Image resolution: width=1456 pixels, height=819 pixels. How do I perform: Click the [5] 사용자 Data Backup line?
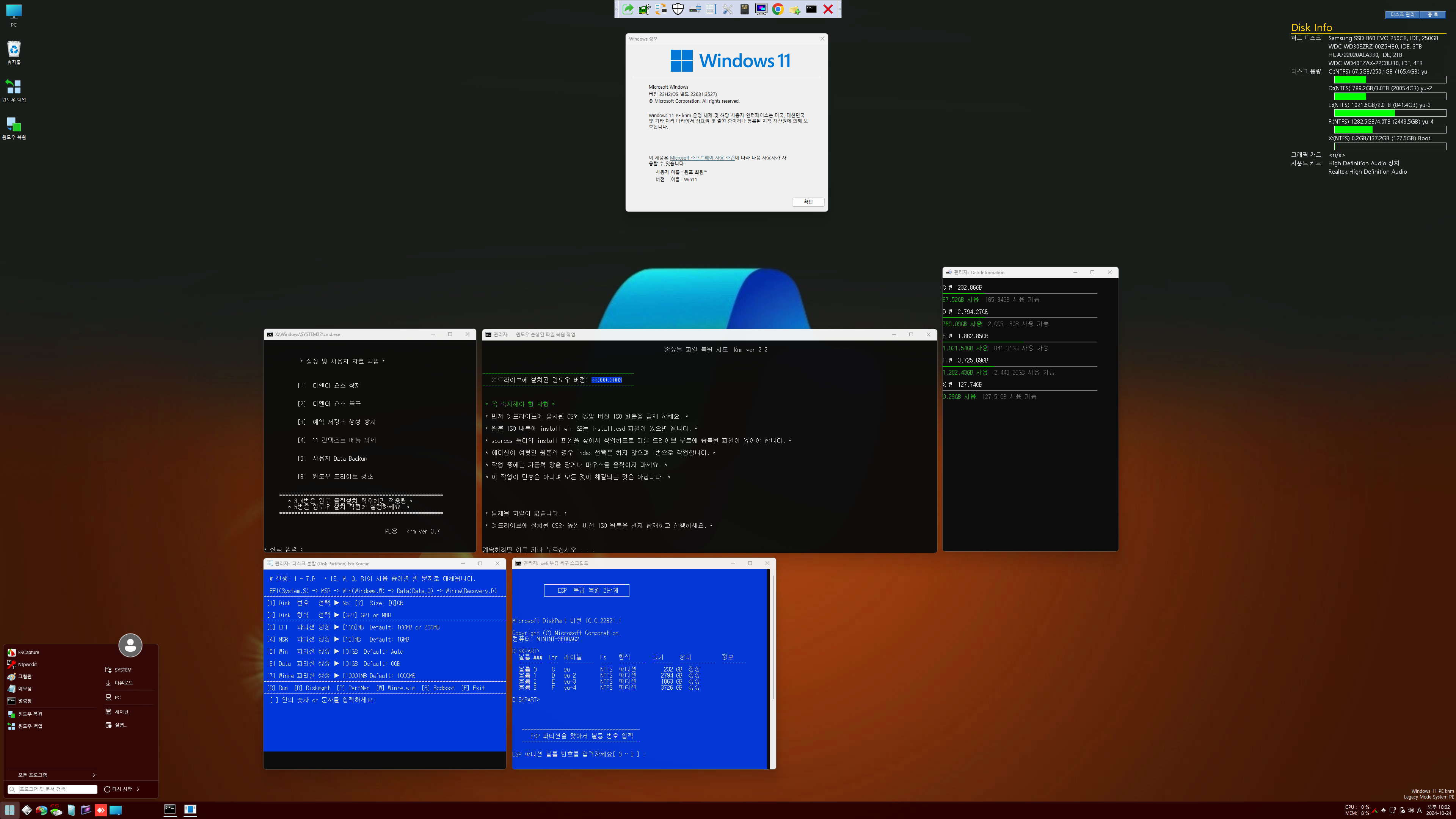click(333, 458)
